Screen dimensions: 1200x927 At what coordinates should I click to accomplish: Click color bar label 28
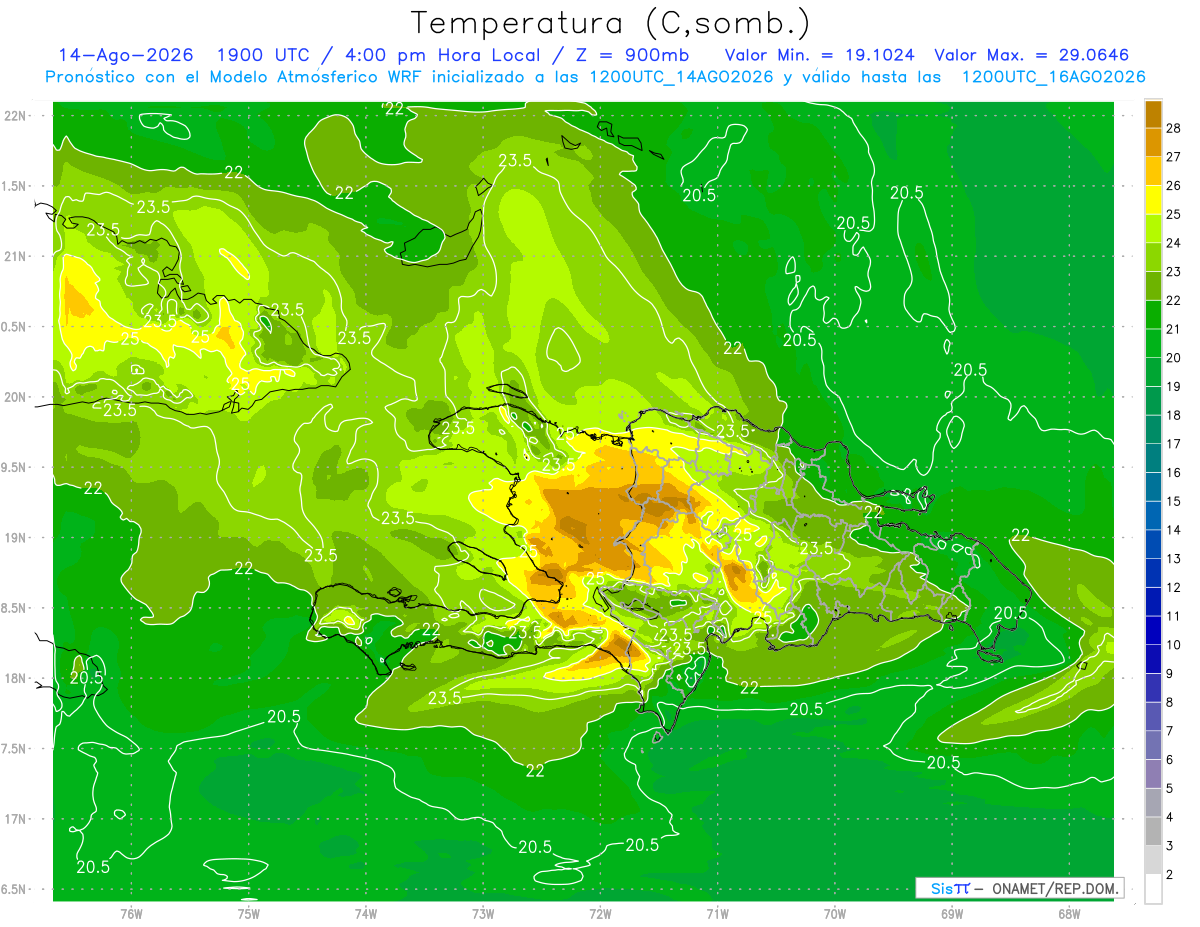coord(1174,128)
